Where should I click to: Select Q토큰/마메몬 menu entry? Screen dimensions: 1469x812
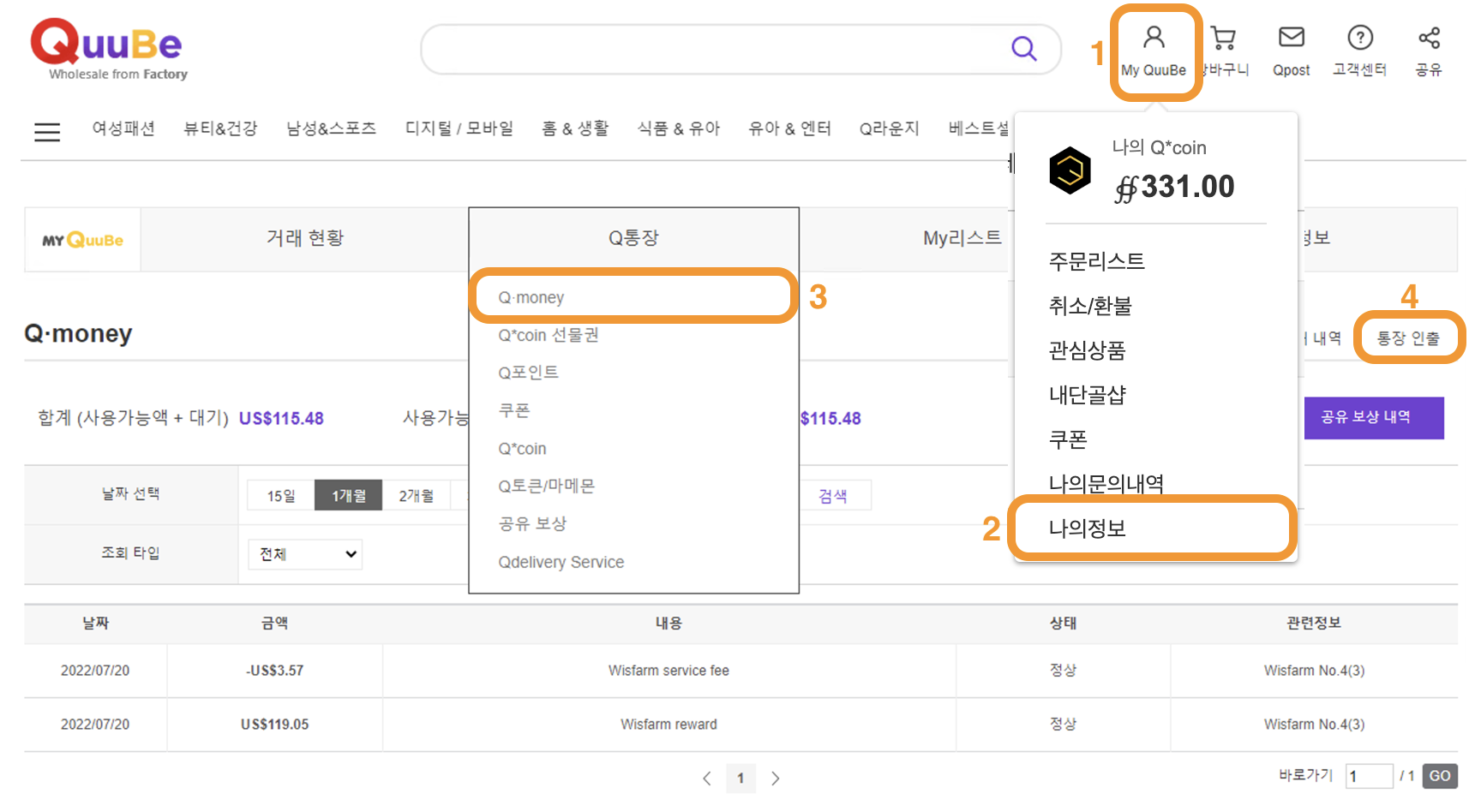(x=546, y=486)
